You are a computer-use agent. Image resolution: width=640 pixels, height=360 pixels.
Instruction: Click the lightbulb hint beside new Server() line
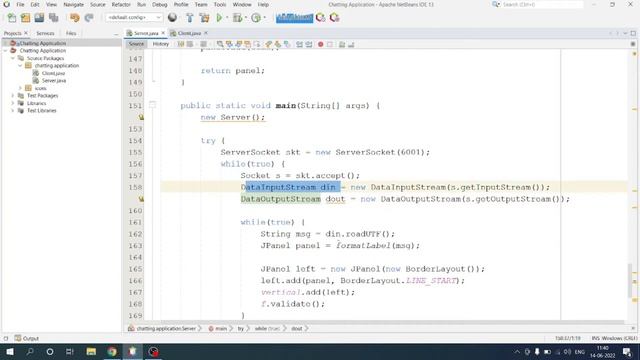141,117
